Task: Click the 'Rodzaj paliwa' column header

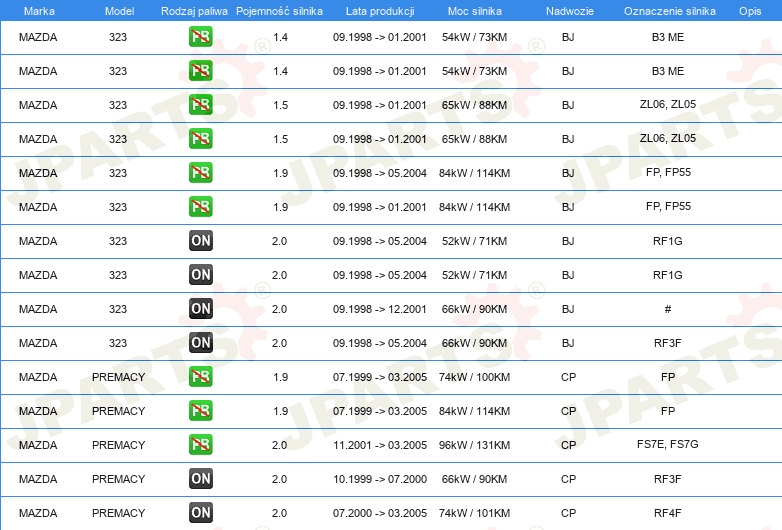Action: 193,10
